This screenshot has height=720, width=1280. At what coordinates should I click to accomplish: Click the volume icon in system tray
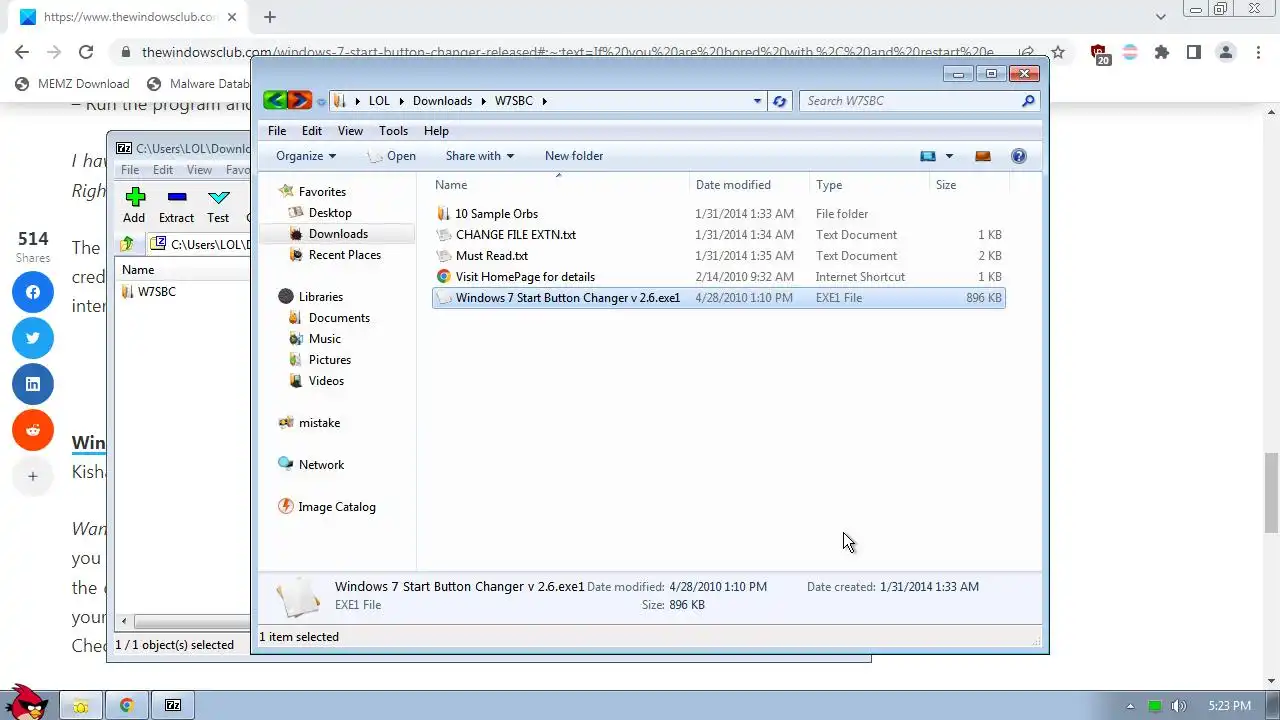tap(1179, 706)
